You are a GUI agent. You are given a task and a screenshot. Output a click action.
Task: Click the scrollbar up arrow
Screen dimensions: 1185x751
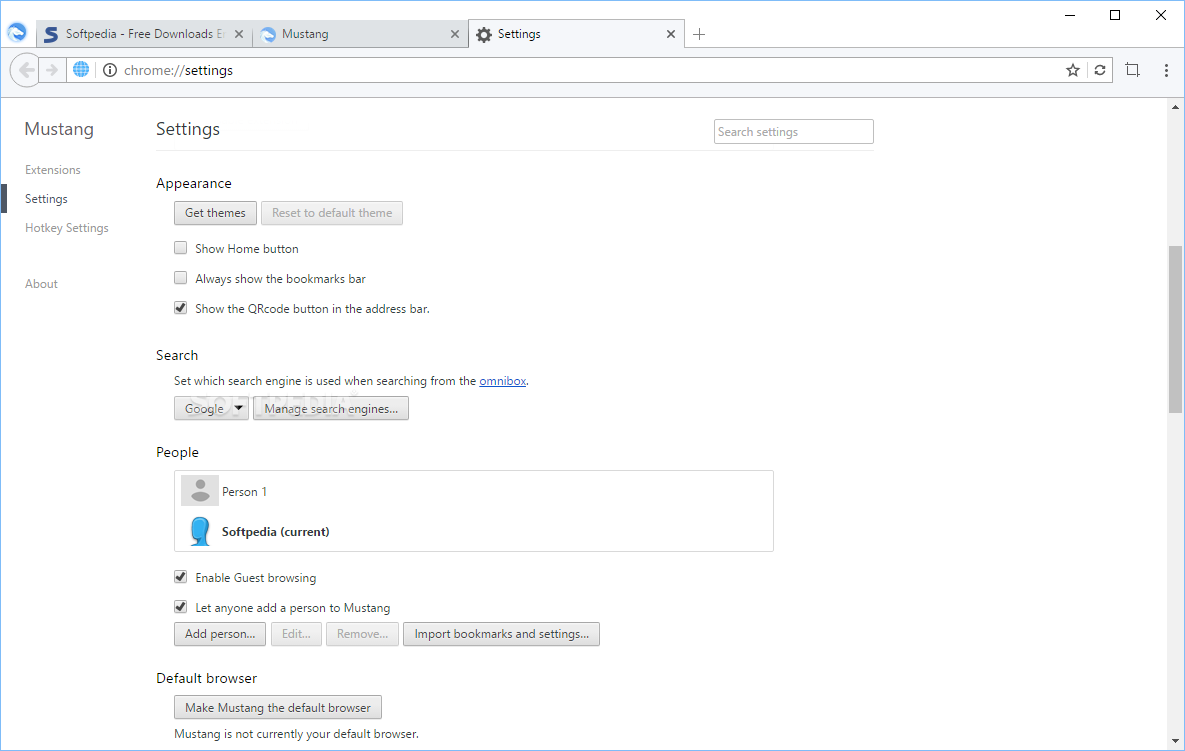(x=1175, y=107)
